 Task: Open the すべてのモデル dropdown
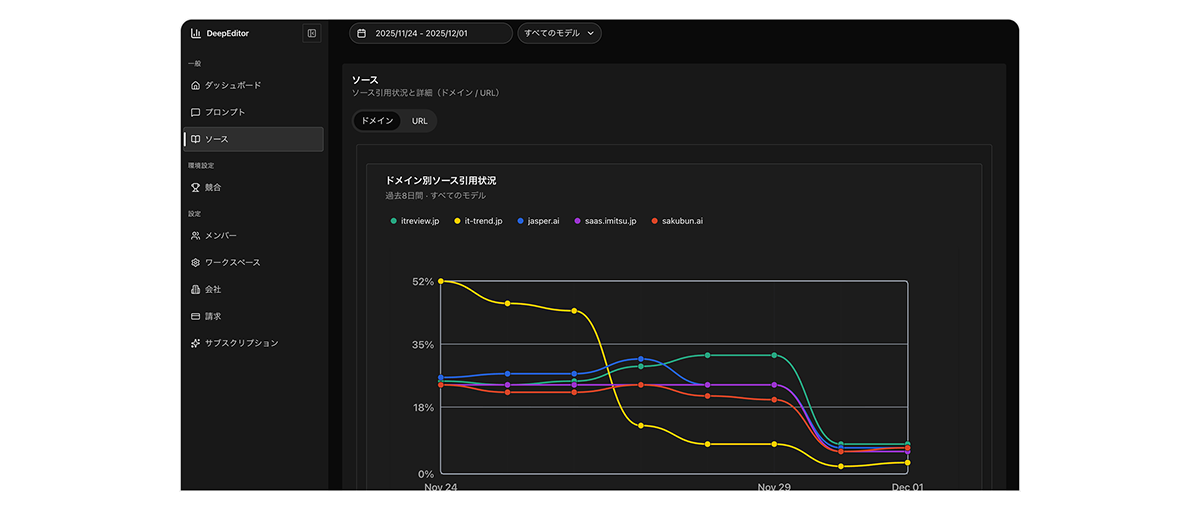coord(559,33)
